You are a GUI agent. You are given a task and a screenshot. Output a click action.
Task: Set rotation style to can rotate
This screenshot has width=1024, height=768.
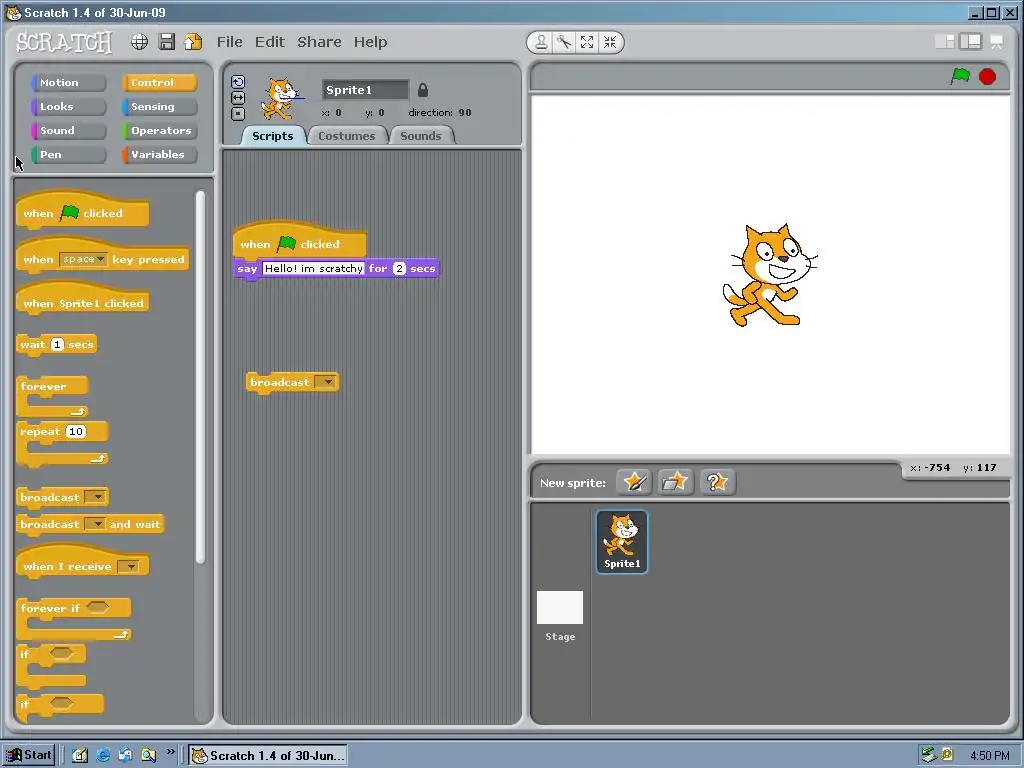pyautogui.click(x=238, y=82)
